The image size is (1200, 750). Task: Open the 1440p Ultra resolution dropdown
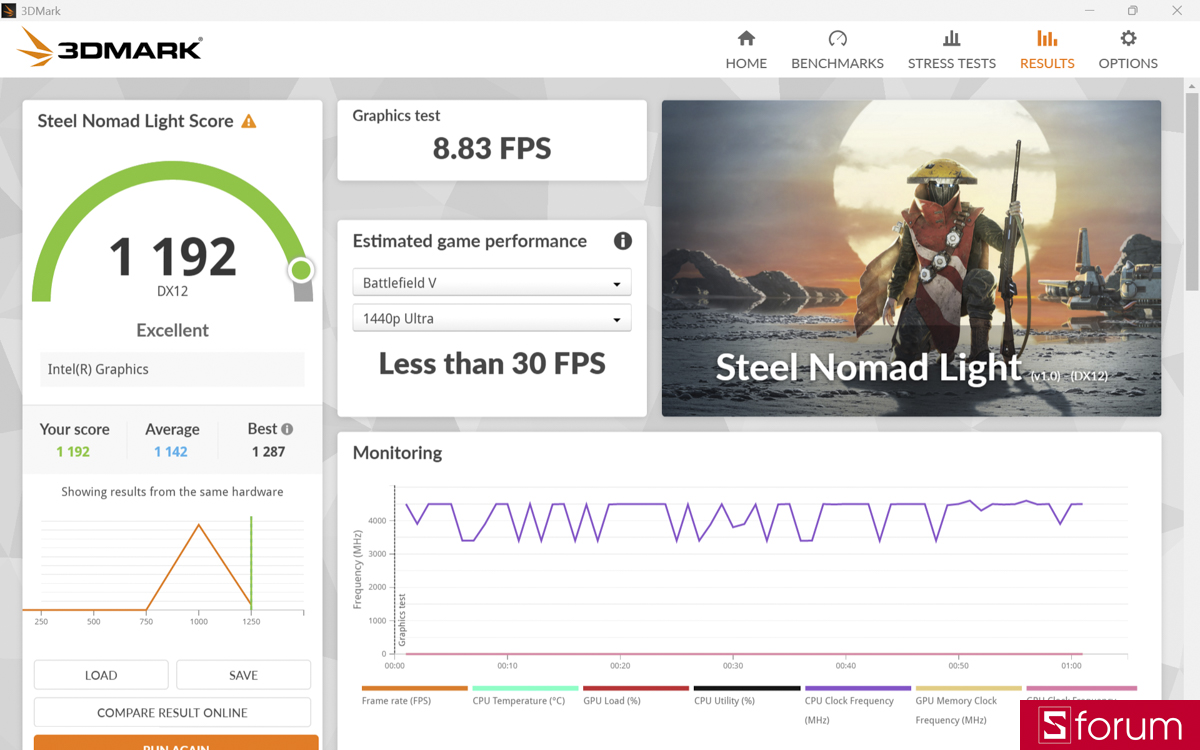pyautogui.click(x=492, y=319)
